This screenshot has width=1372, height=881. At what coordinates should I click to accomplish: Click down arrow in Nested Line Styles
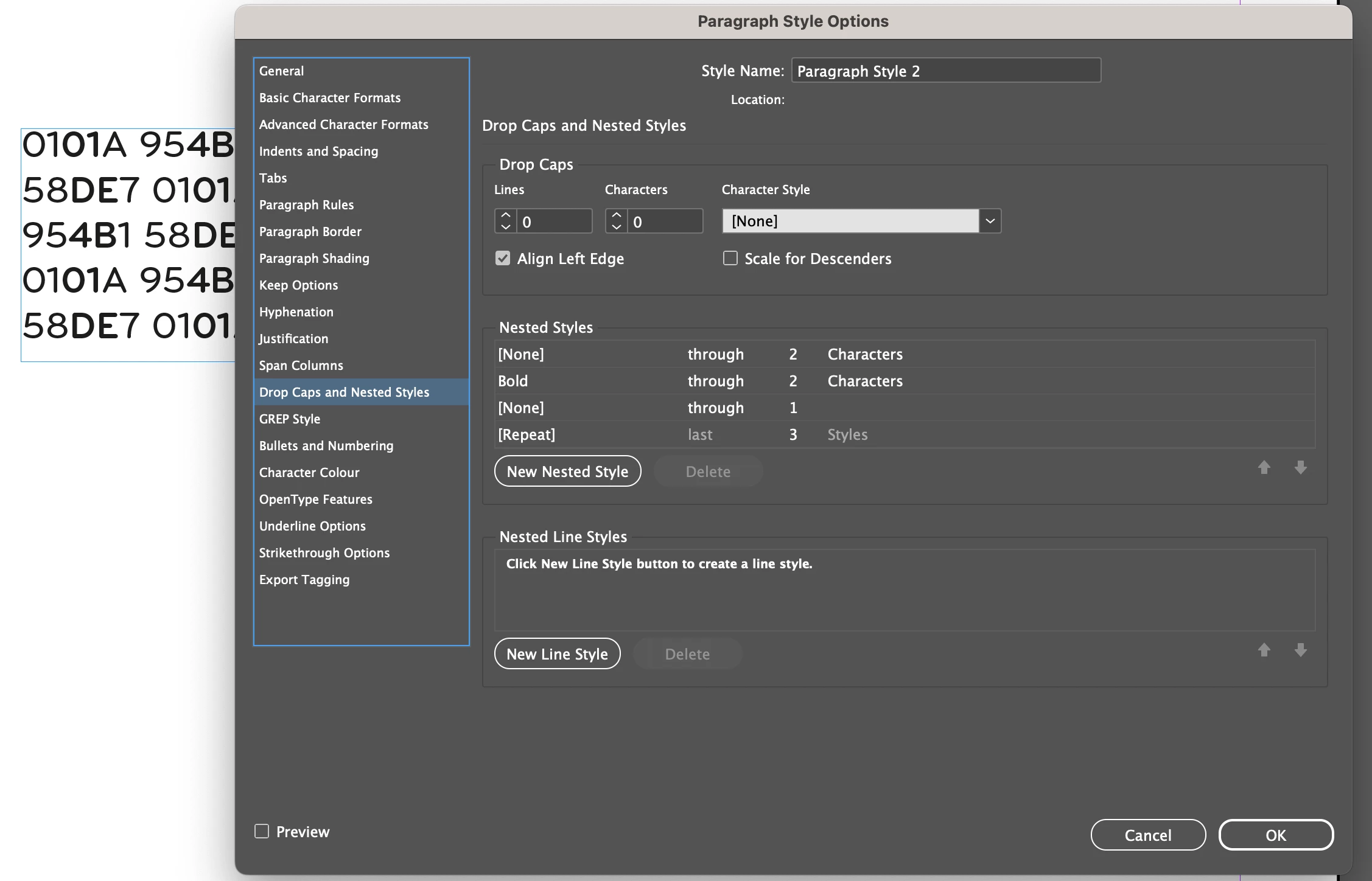(x=1300, y=650)
